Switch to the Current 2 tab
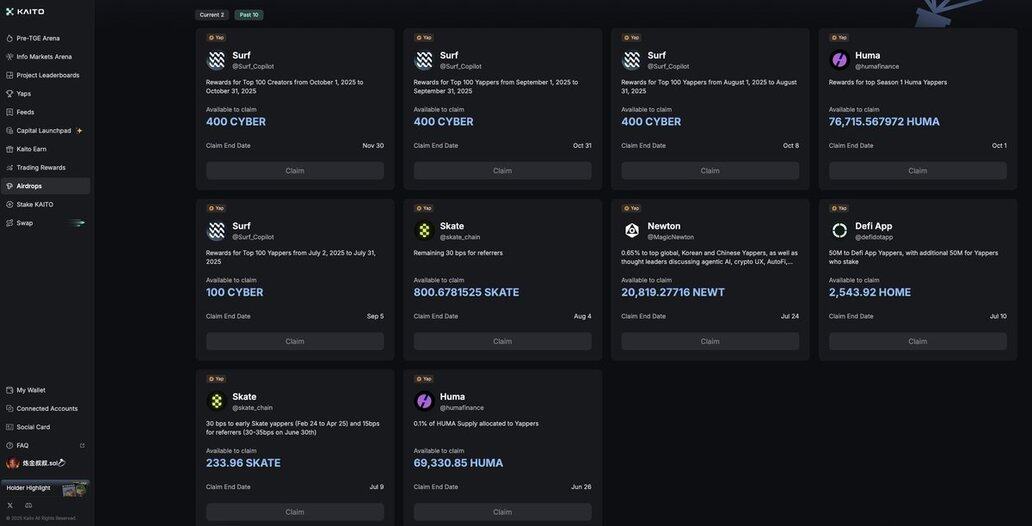The width and height of the screenshot is (1032, 526). point(212,15)
